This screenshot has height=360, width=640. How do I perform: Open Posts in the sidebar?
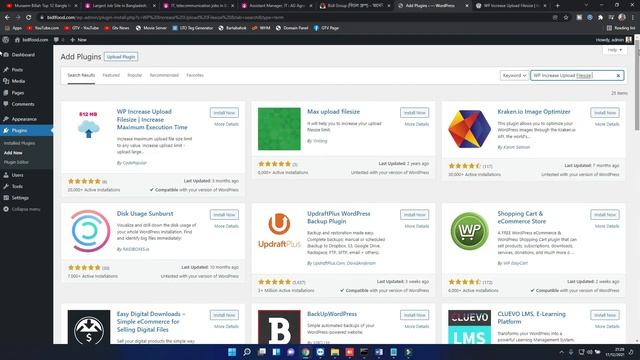[x=17, y=70]
